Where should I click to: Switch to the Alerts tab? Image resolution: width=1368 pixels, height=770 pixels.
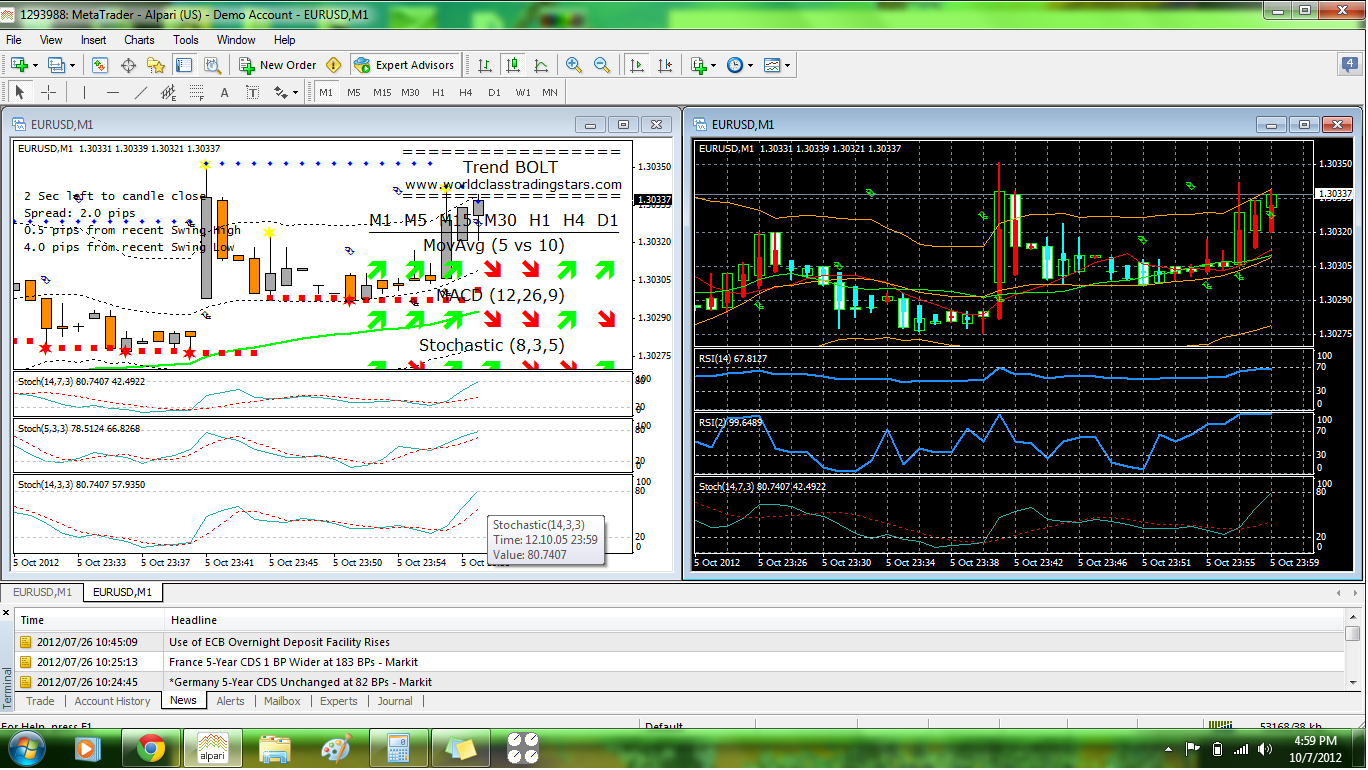pos(230,701)
